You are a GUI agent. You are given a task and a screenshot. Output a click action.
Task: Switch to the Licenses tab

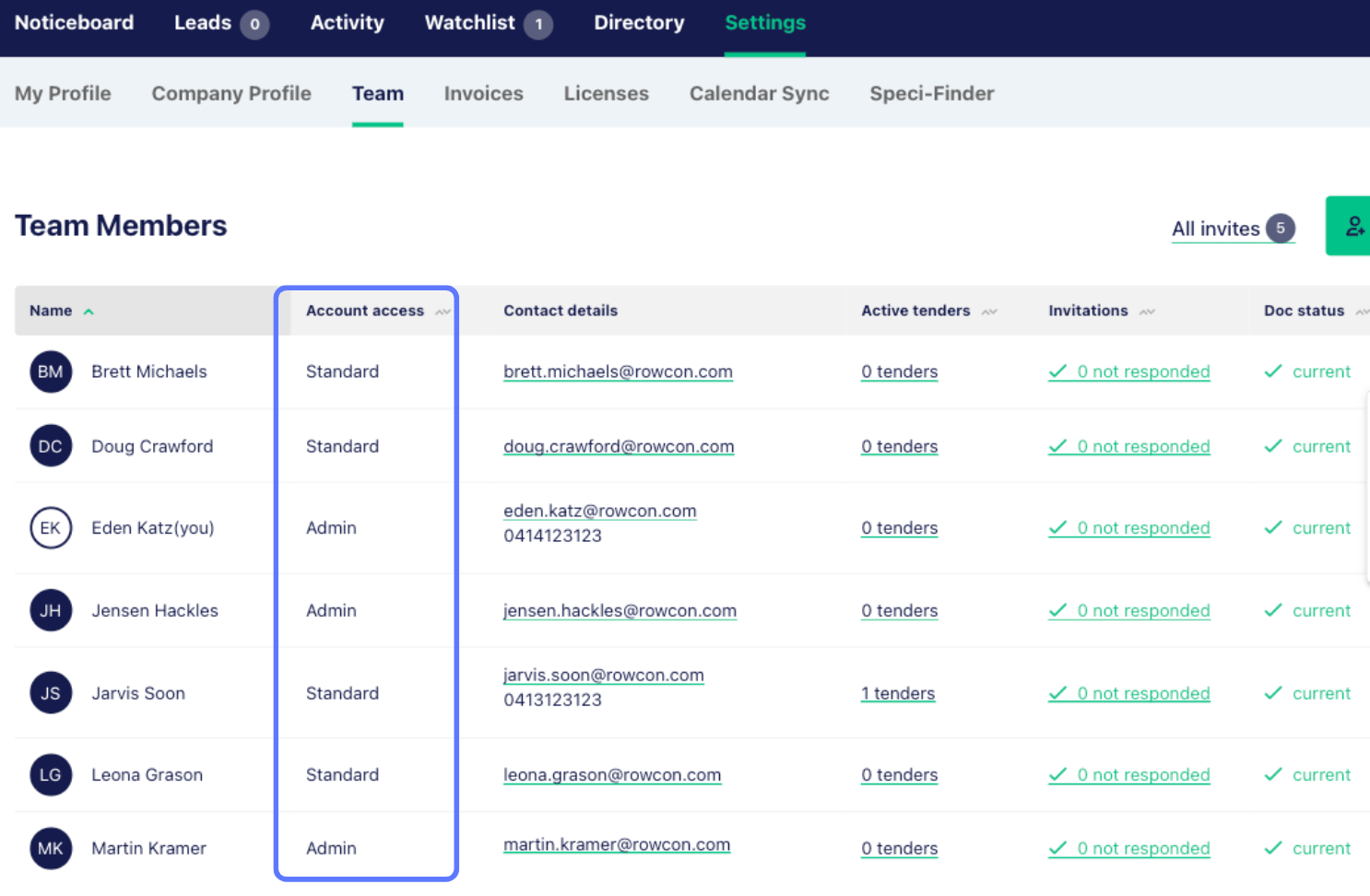606,93
